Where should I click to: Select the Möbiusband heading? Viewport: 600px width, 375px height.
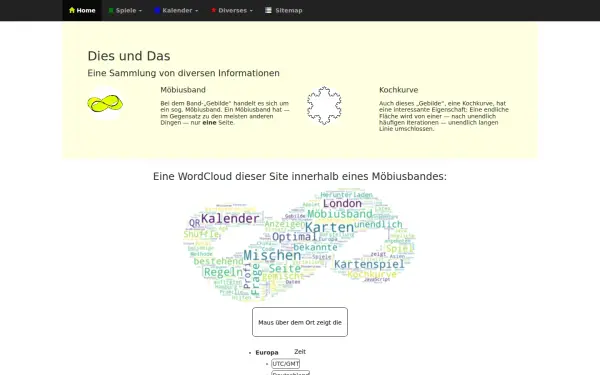(x=183, y=90)
